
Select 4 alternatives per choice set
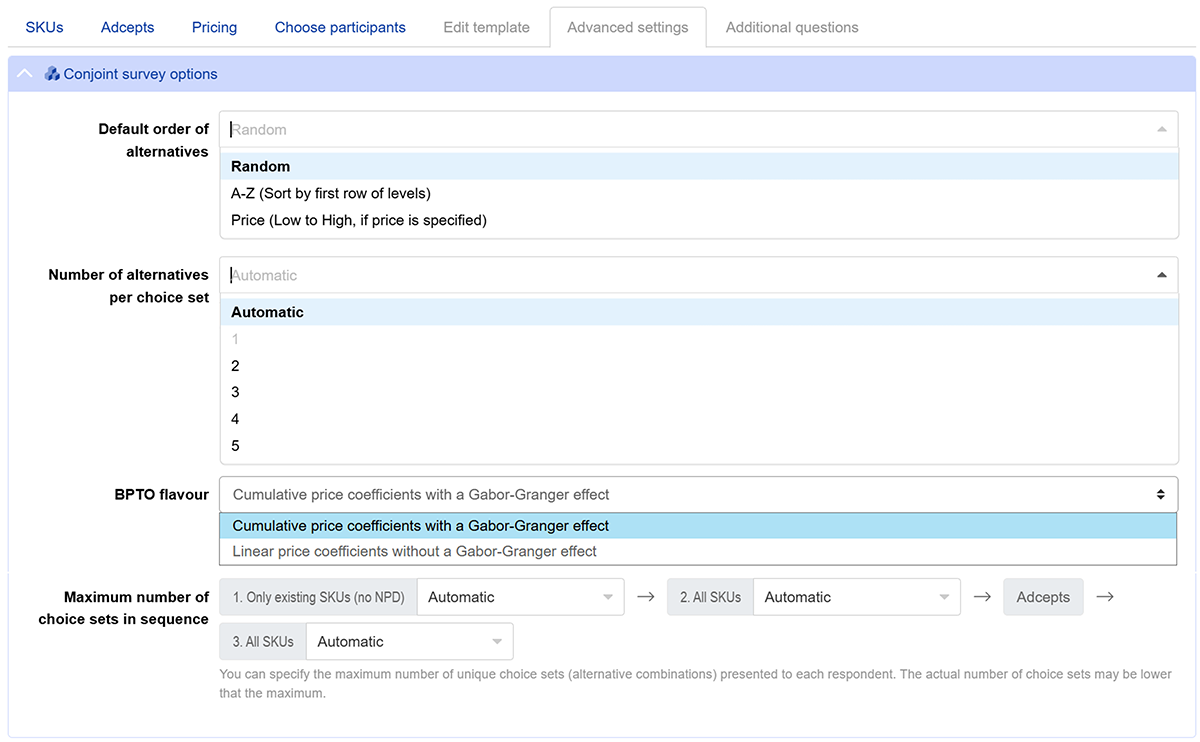699,419
